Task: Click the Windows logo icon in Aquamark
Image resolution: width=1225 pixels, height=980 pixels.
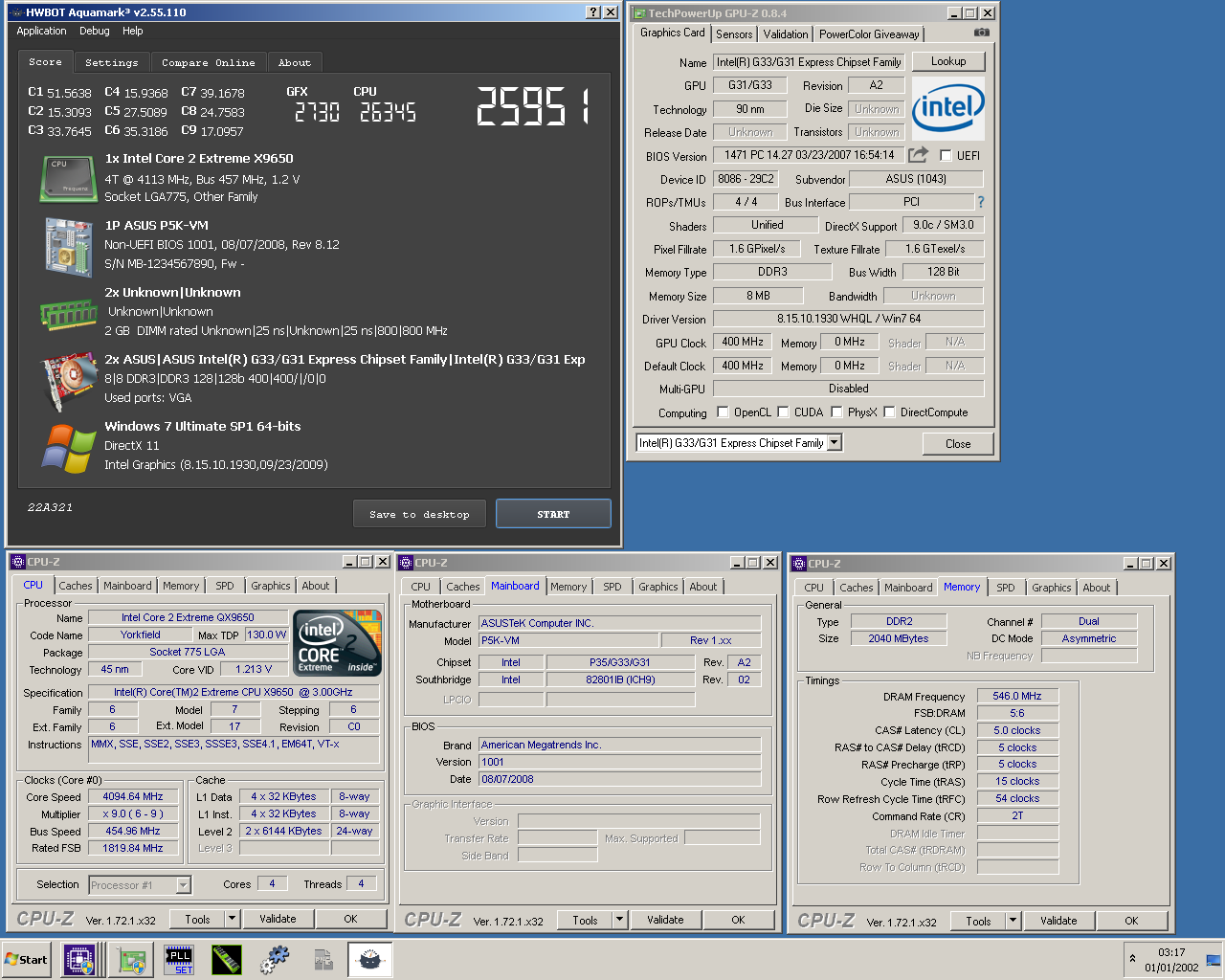Action: [69, 448]
